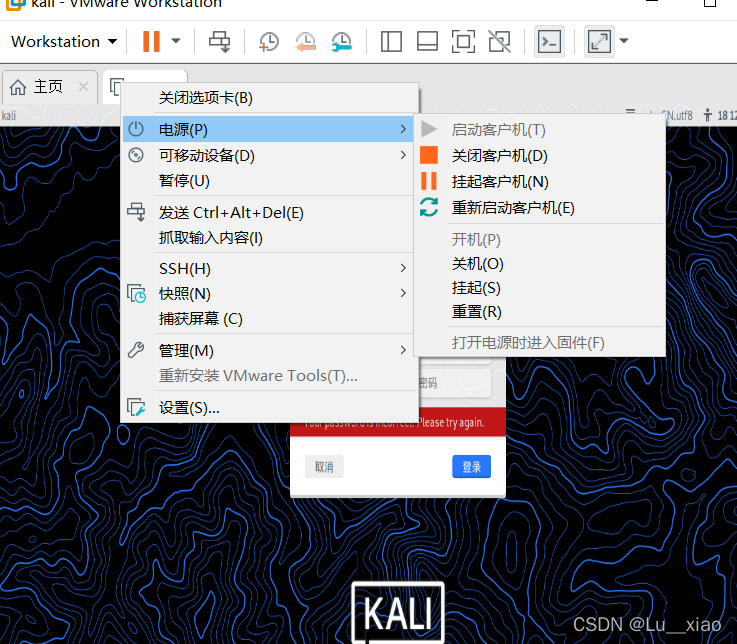Click the accessibility figure icon in Kali panel

(707, 115)
